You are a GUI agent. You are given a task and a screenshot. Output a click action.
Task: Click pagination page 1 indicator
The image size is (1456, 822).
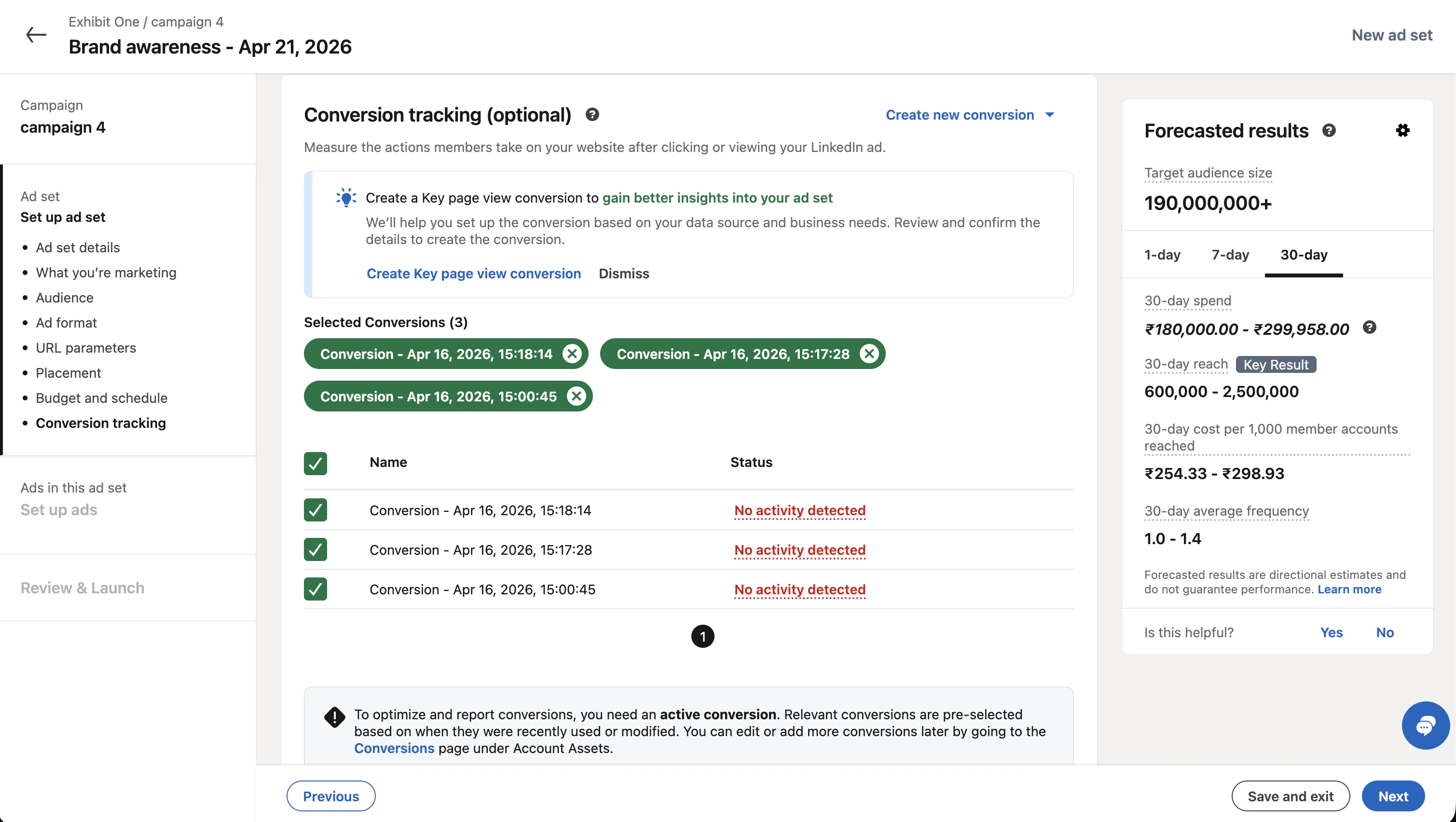(702, 636)
